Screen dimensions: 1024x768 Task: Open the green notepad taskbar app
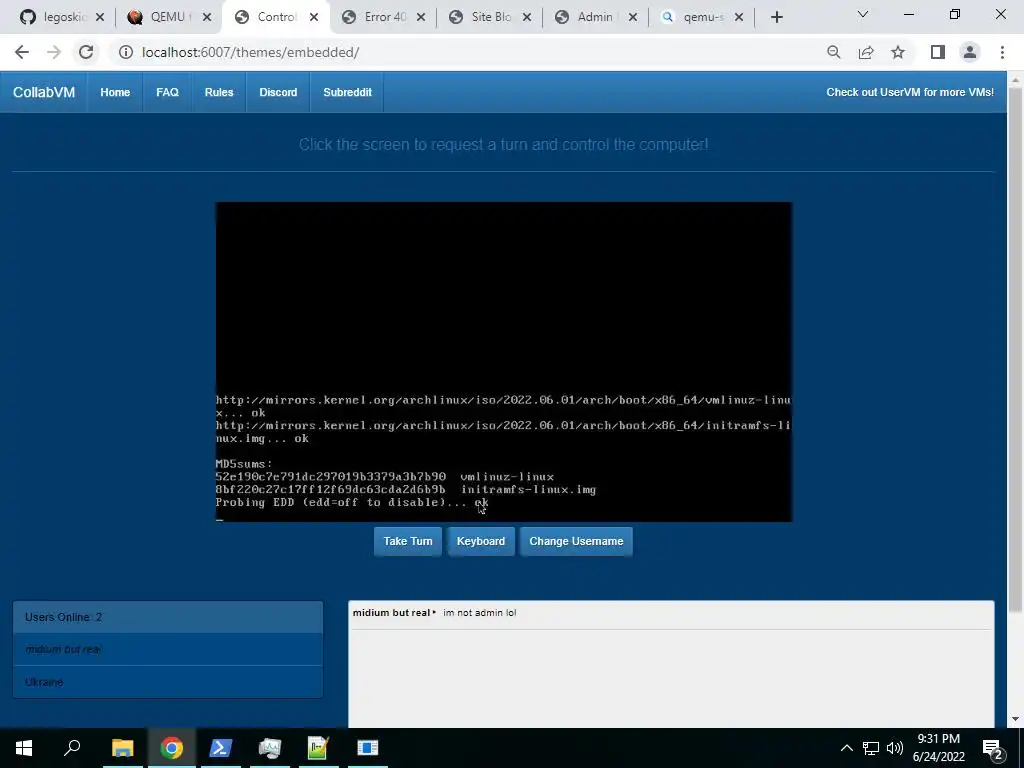point(318,748)
